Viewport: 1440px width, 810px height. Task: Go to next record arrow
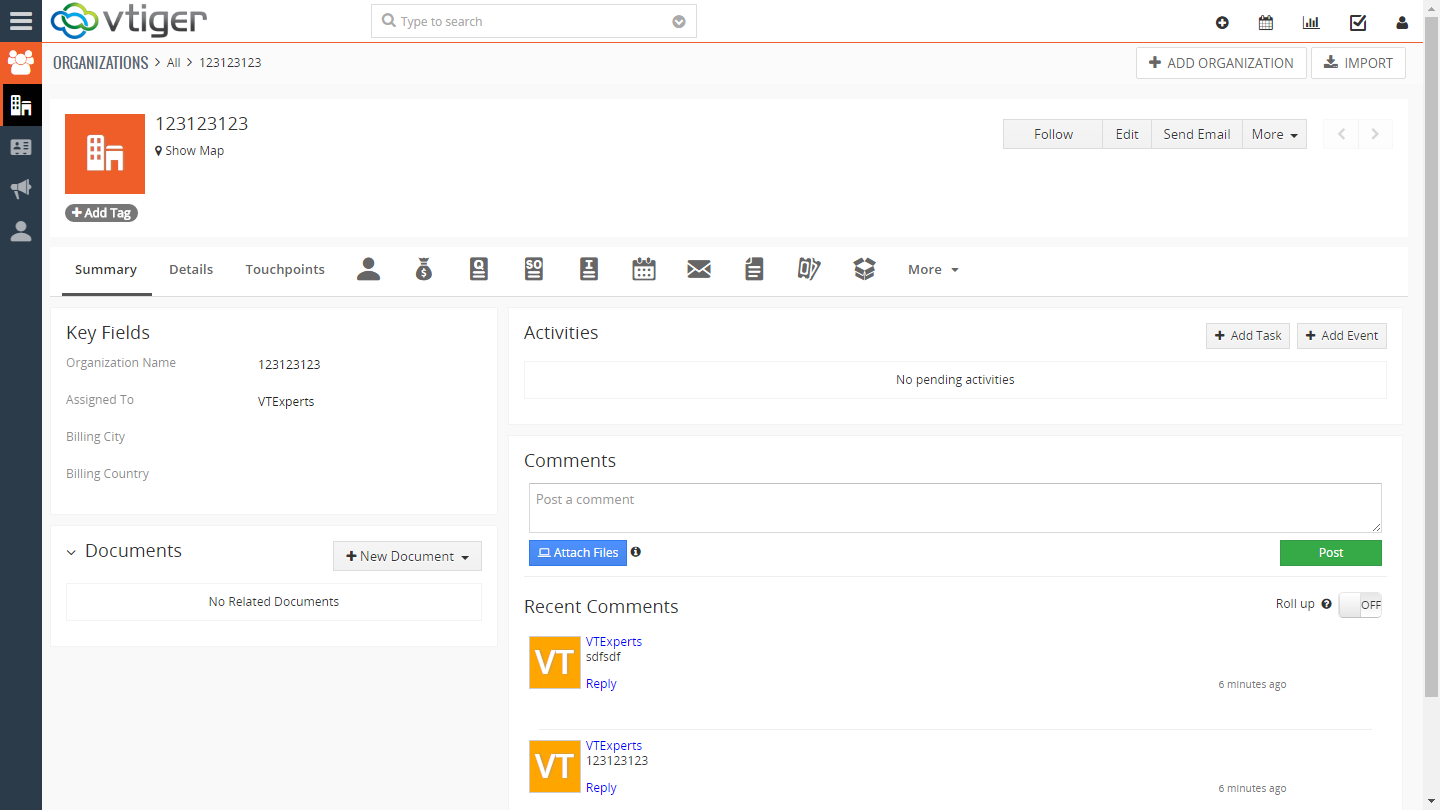point(1375,134)
